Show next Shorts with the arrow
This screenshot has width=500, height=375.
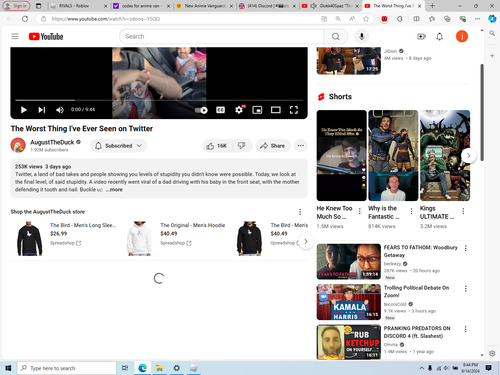pos(468,155)
